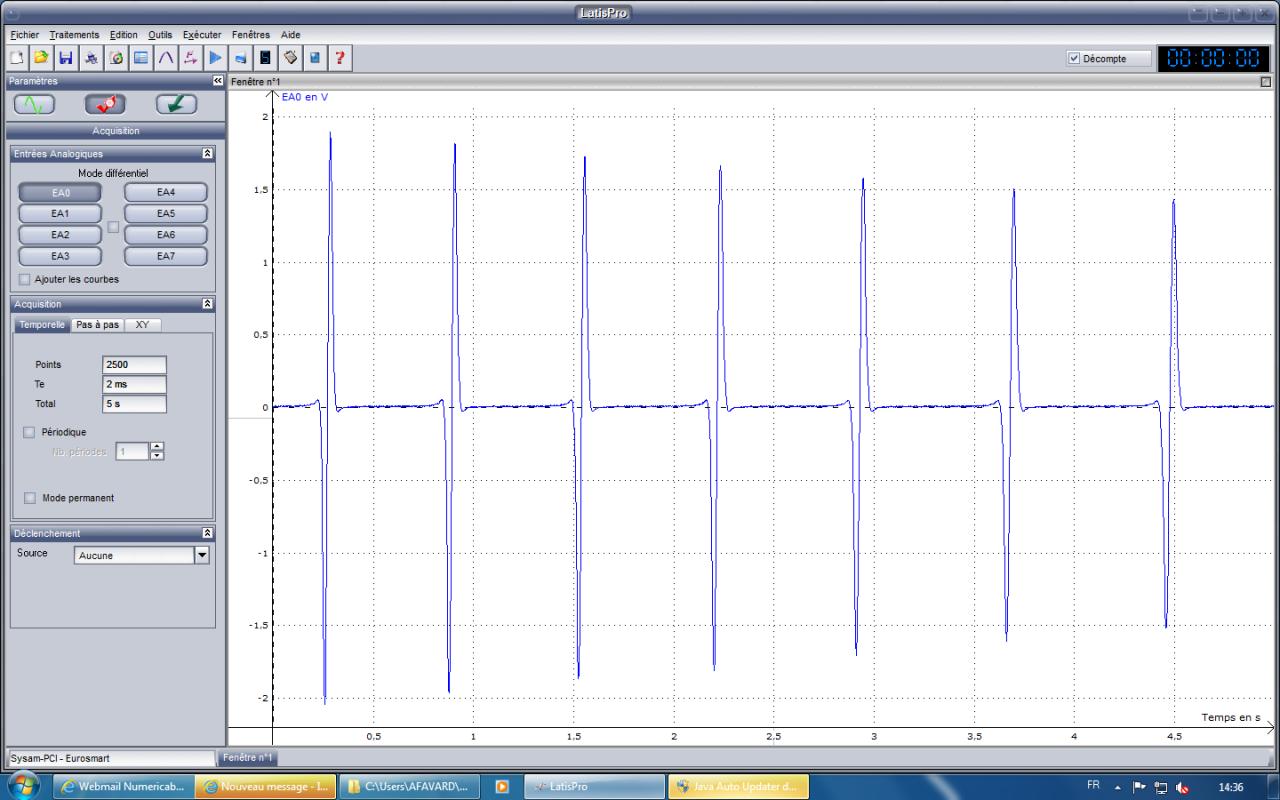Open the Windows Start menu

click(22, 786)
